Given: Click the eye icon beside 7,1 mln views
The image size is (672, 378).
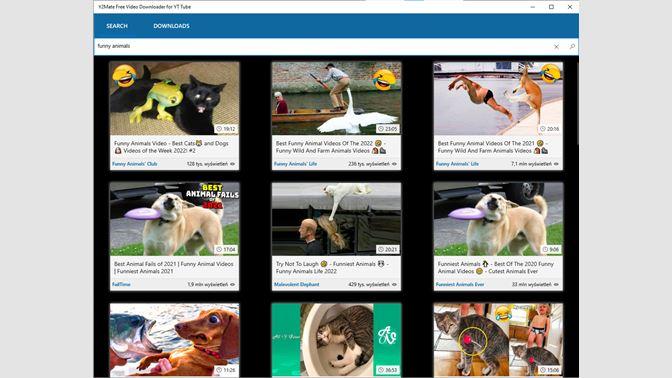Looking at the screenshot, I should point(556,164).
